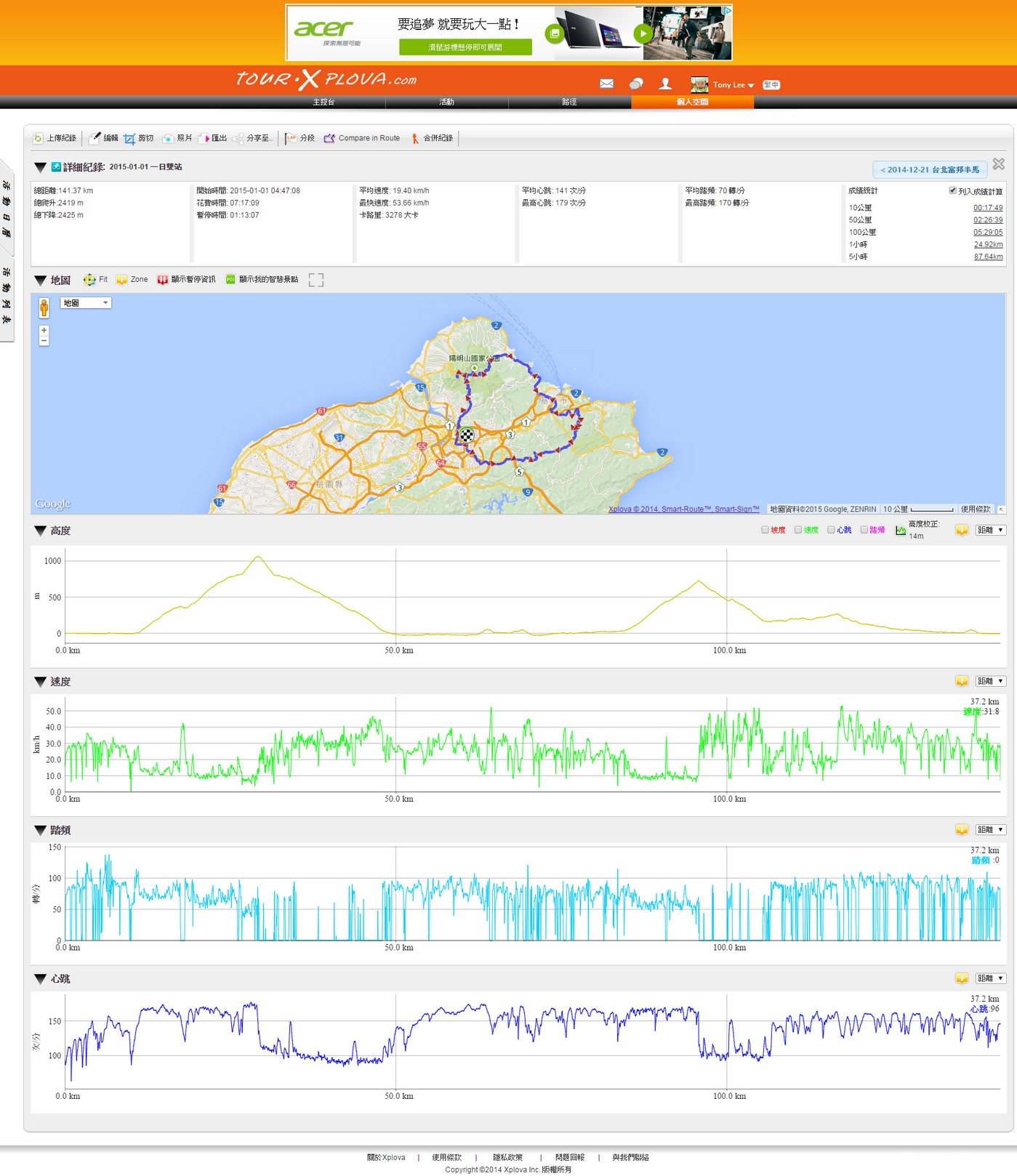Open 照片 photos via camera icon
Viewport: 1017px width, 1176px height.
pyautogui.click(x=168, y=138)
